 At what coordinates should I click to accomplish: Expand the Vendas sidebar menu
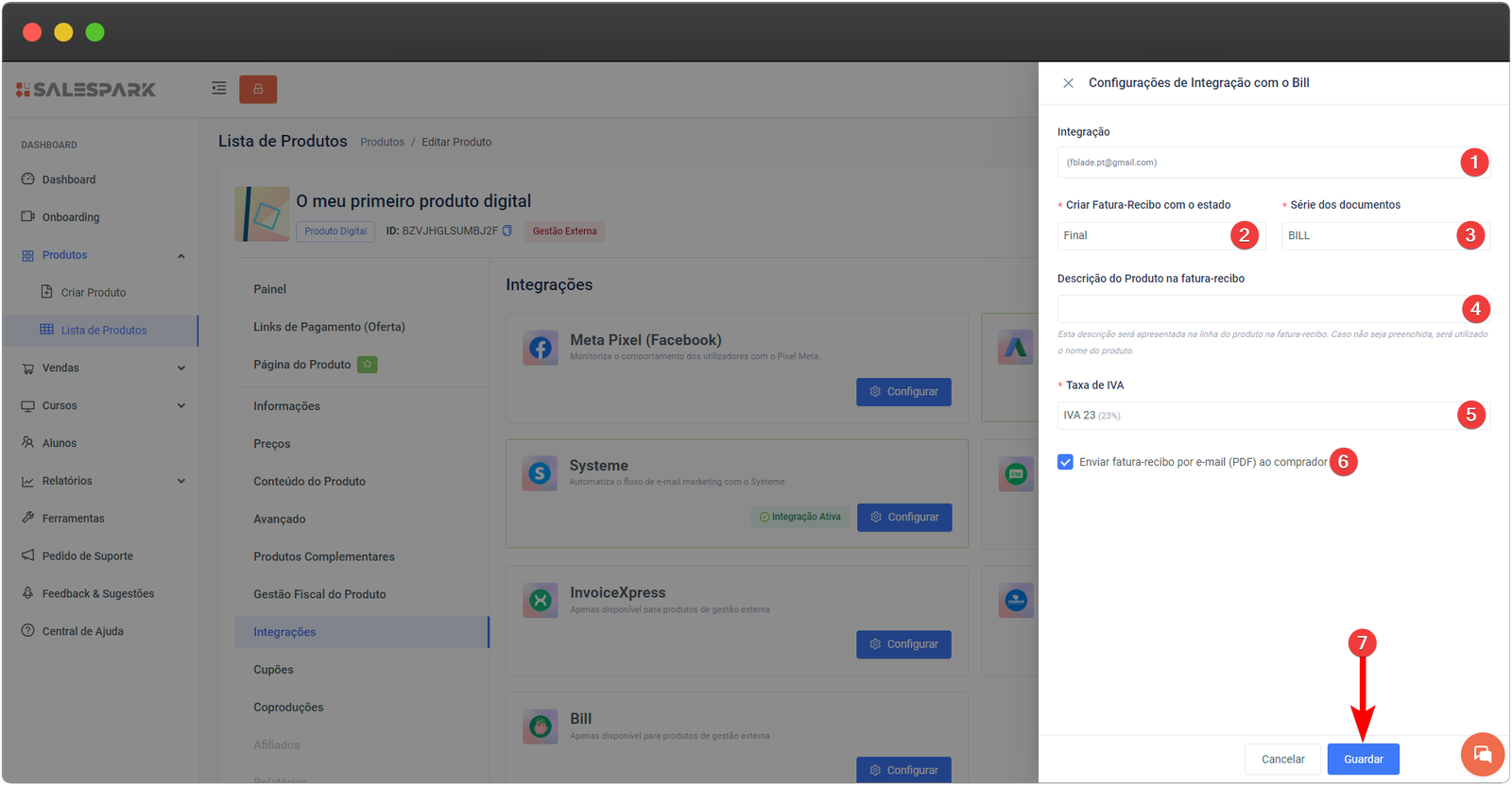click(x=104, y=368)
